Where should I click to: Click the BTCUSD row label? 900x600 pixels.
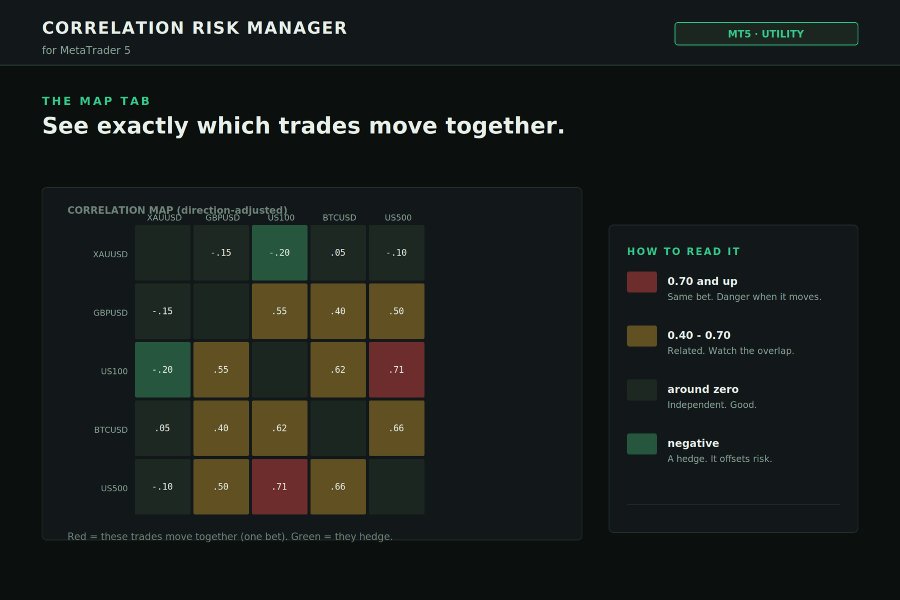(x=111, y=429)
